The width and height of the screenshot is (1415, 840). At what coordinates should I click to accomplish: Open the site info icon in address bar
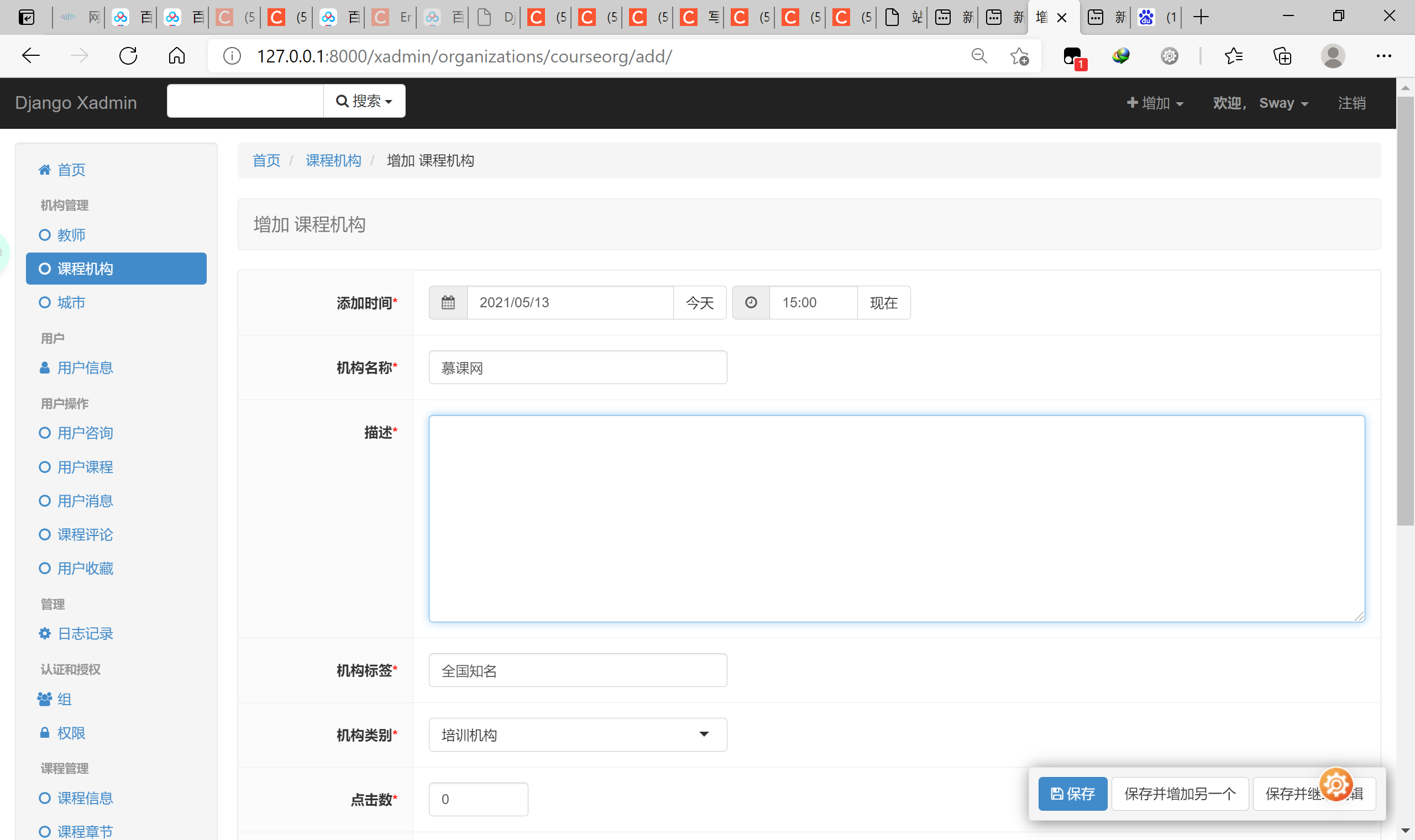point(232,56)
